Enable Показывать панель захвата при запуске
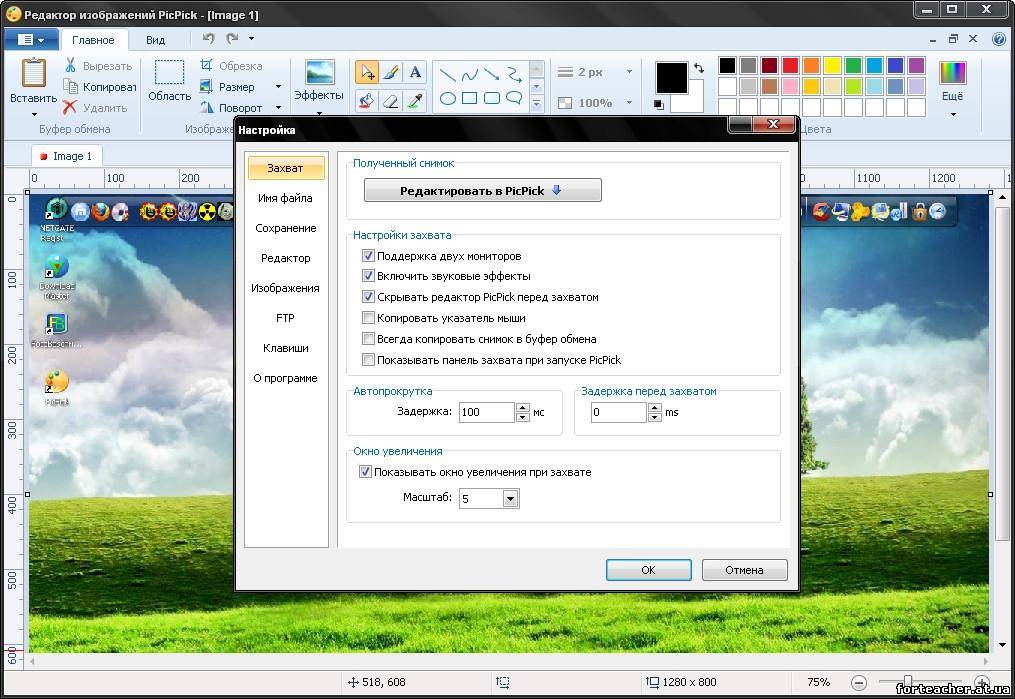Viewport: 1015px width, 699px height. click(x=368, y=360)
